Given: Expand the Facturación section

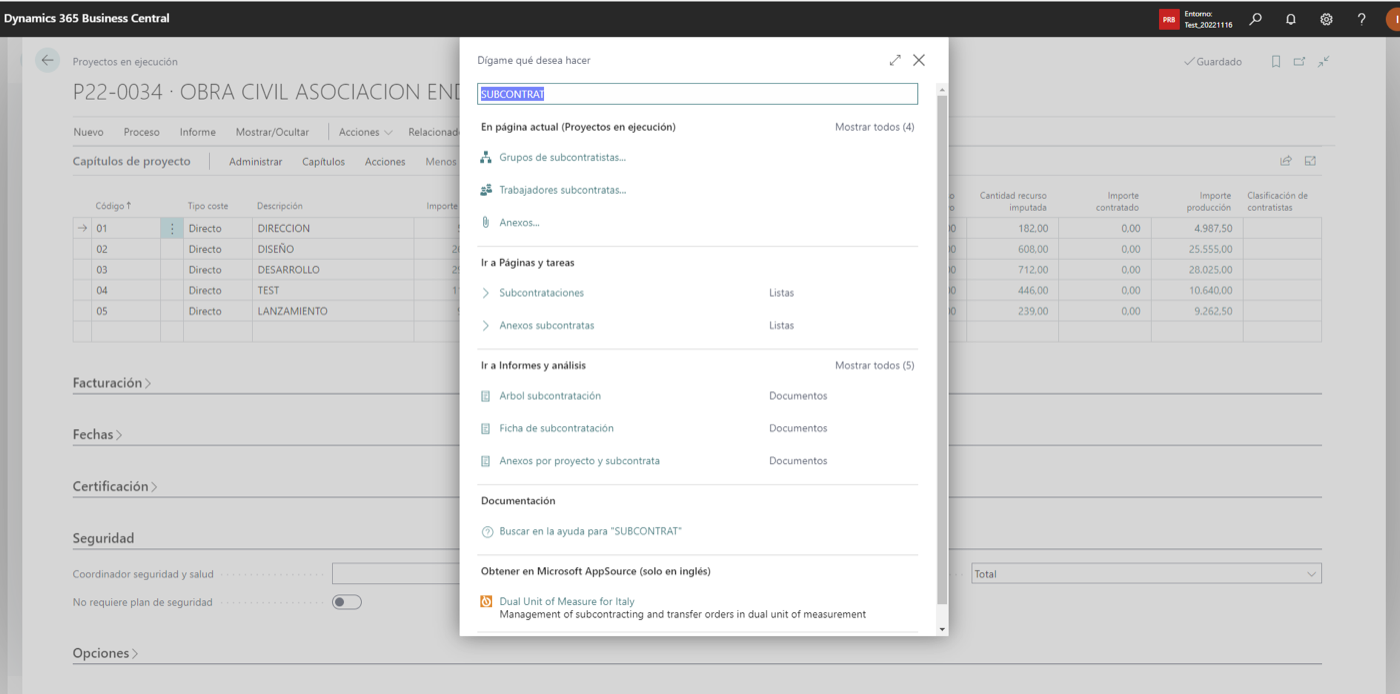Looking at the screenshot, I should [112, 383].
